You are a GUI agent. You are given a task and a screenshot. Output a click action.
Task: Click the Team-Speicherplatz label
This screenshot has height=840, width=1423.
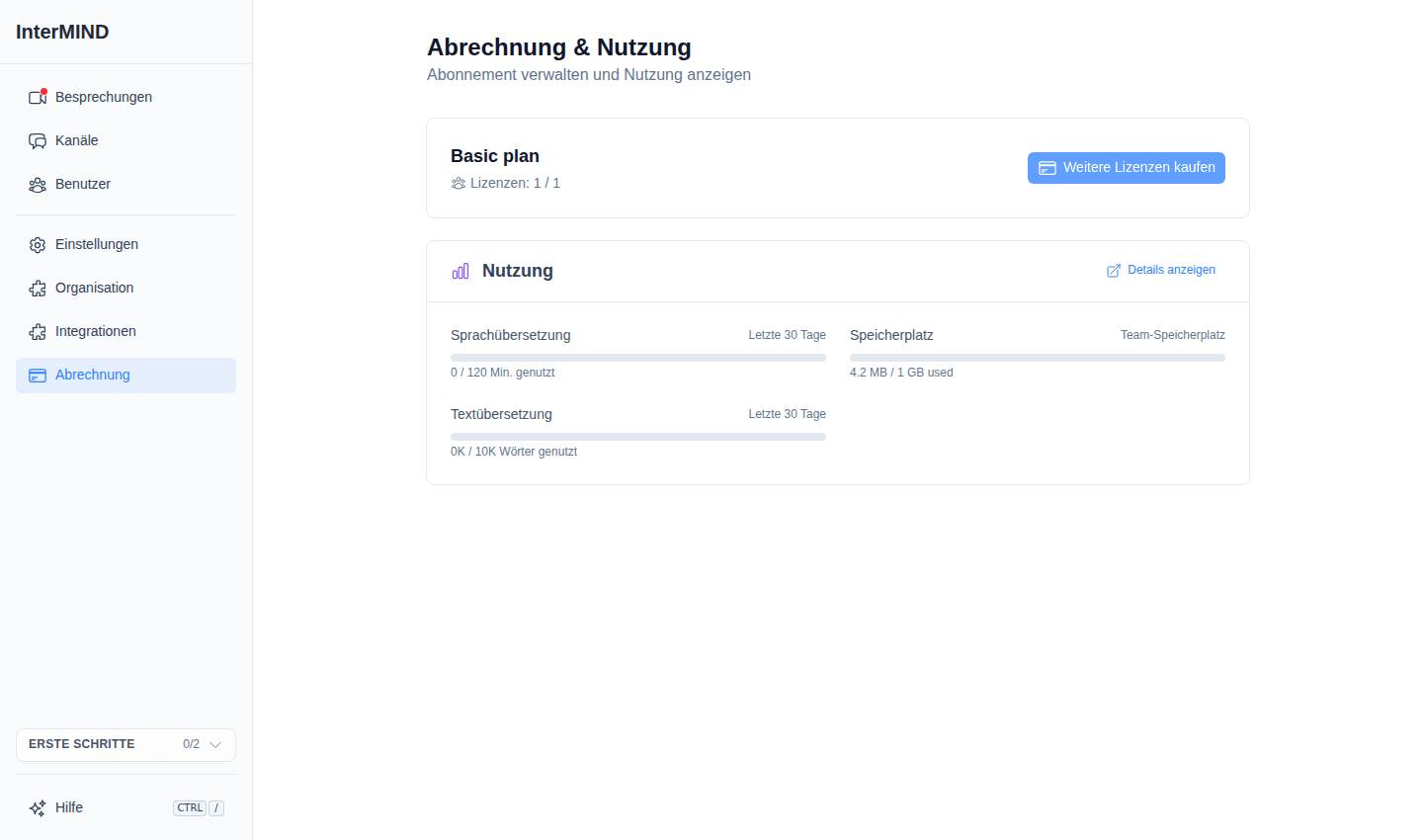point(1173,335)
